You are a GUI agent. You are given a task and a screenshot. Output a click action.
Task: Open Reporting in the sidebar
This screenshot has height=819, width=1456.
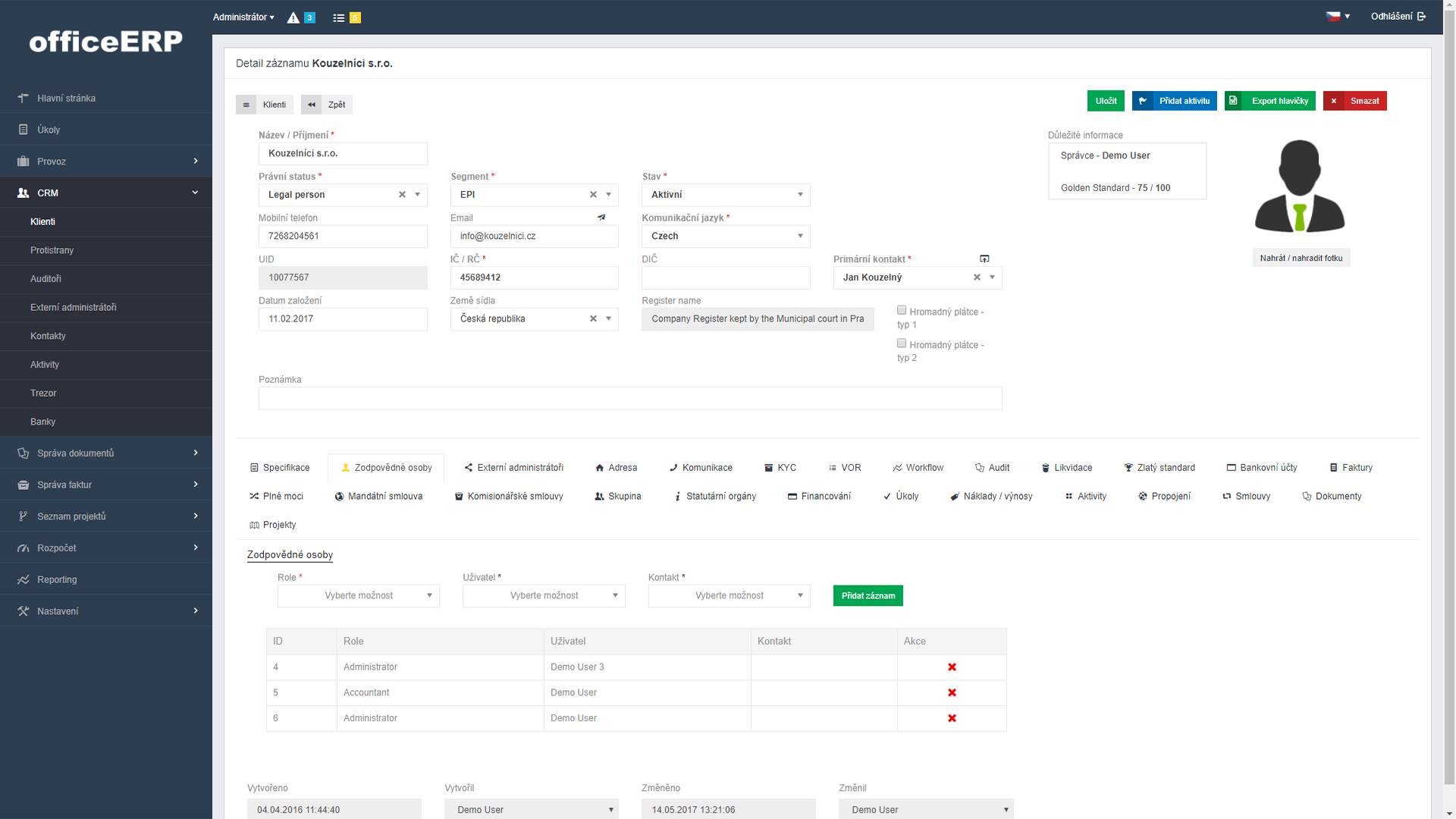point(106,579)
